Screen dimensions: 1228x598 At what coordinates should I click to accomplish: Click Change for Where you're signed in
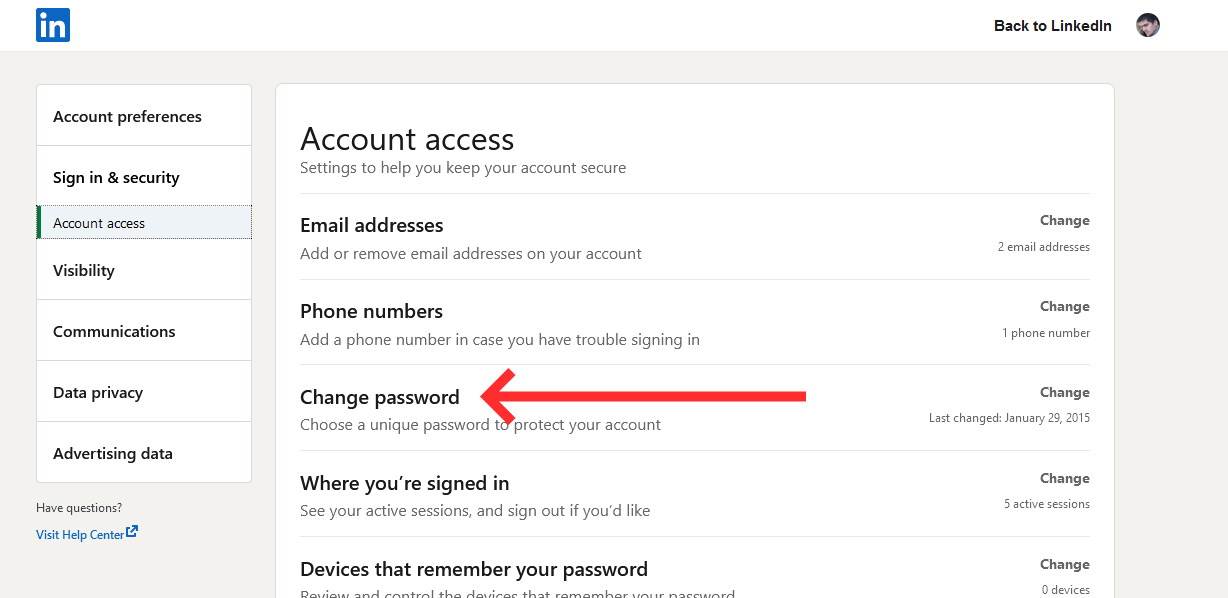click(1064, 479)
